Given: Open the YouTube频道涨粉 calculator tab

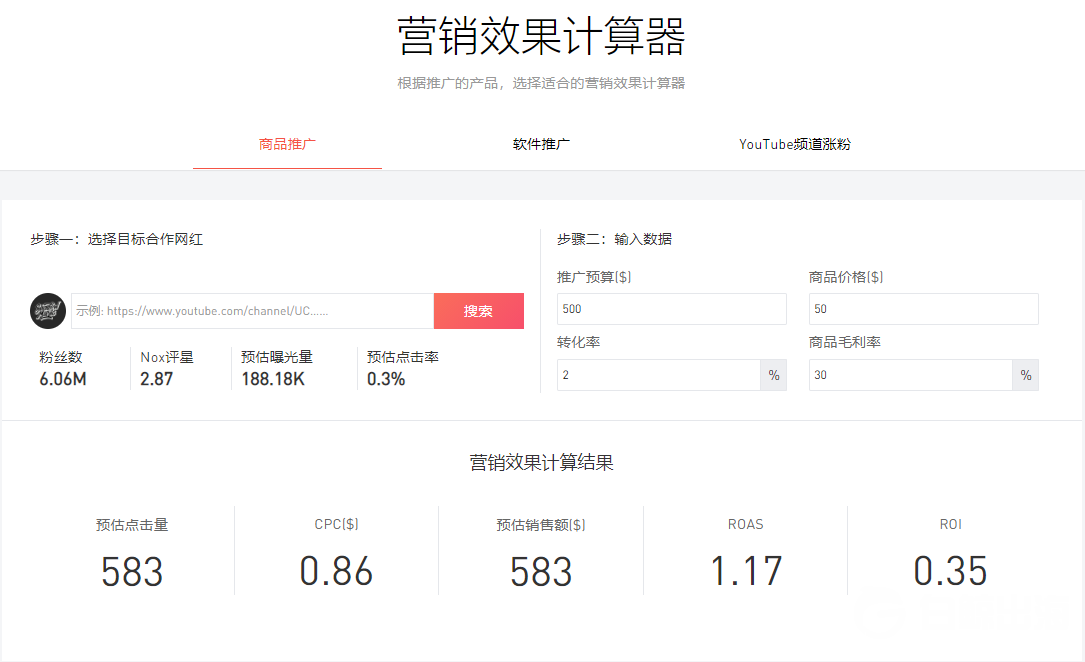Looking at the screenshot, I should pyautogui.click(x=795, y=143).
